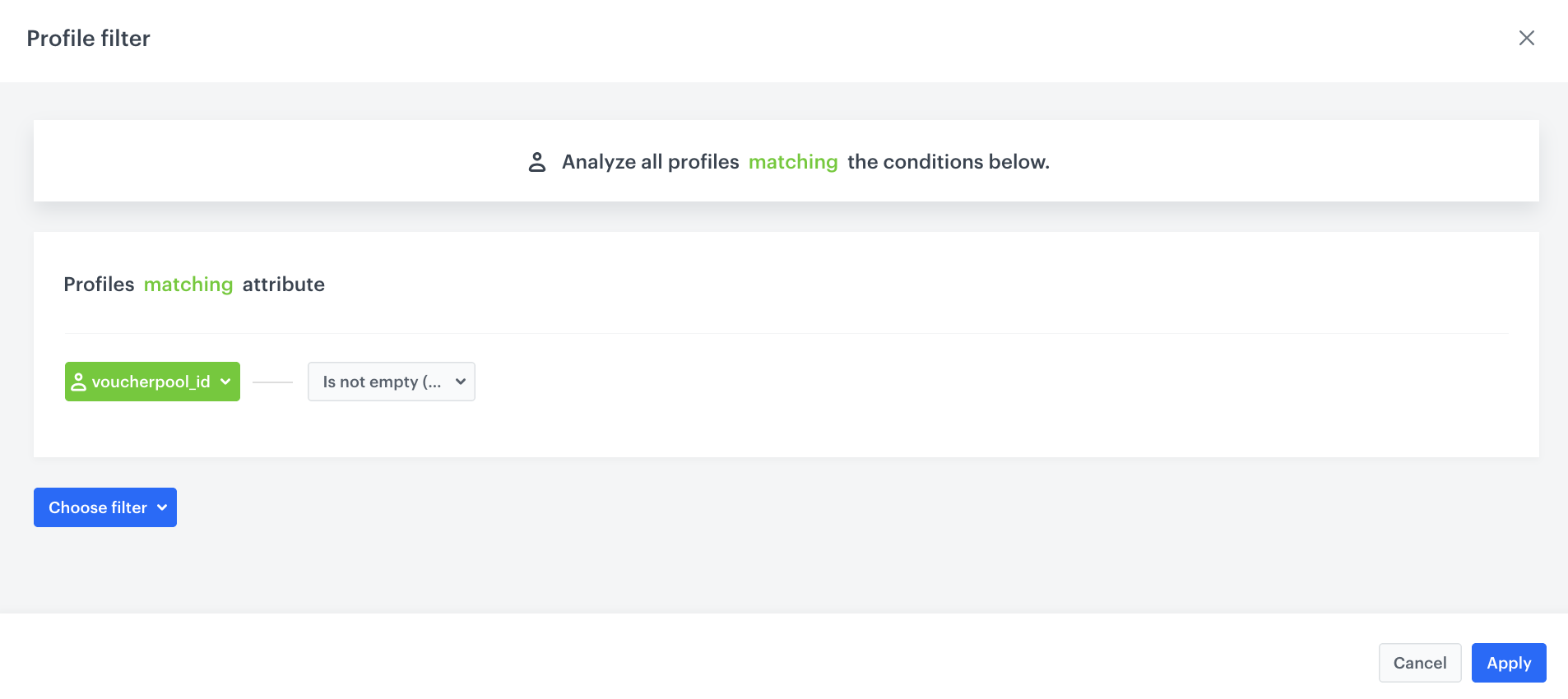Click the connector line between attribute and operator
The height and width of the screenshot is (699, 1568).
(x=272, y=382)
